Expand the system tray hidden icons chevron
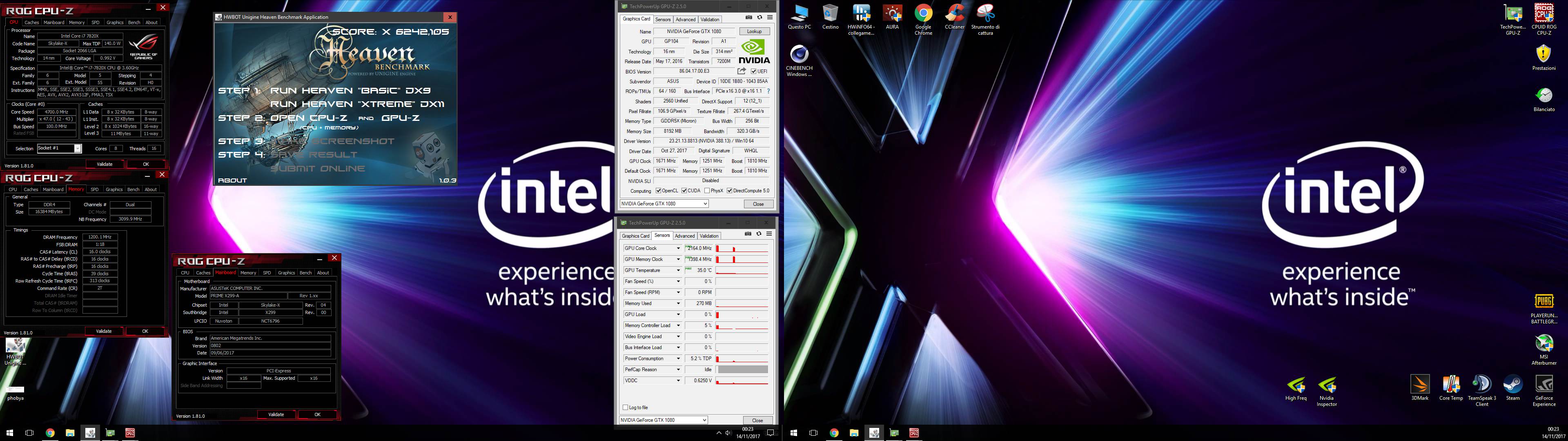 pyautogui.click(x=718, y=433)
